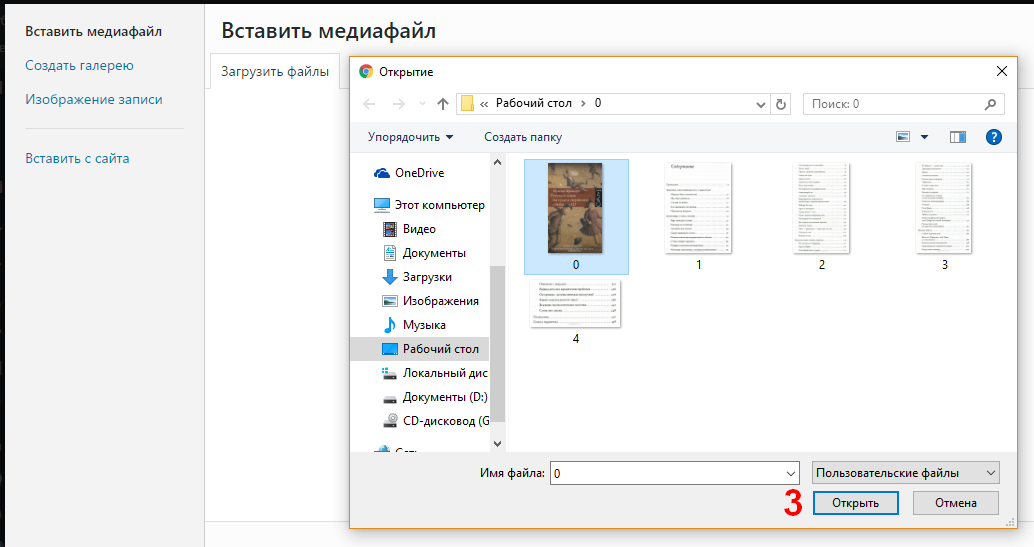Close the 'Открытие' dialog
The image size is (1034, 547).
(x=1002, y=71)
